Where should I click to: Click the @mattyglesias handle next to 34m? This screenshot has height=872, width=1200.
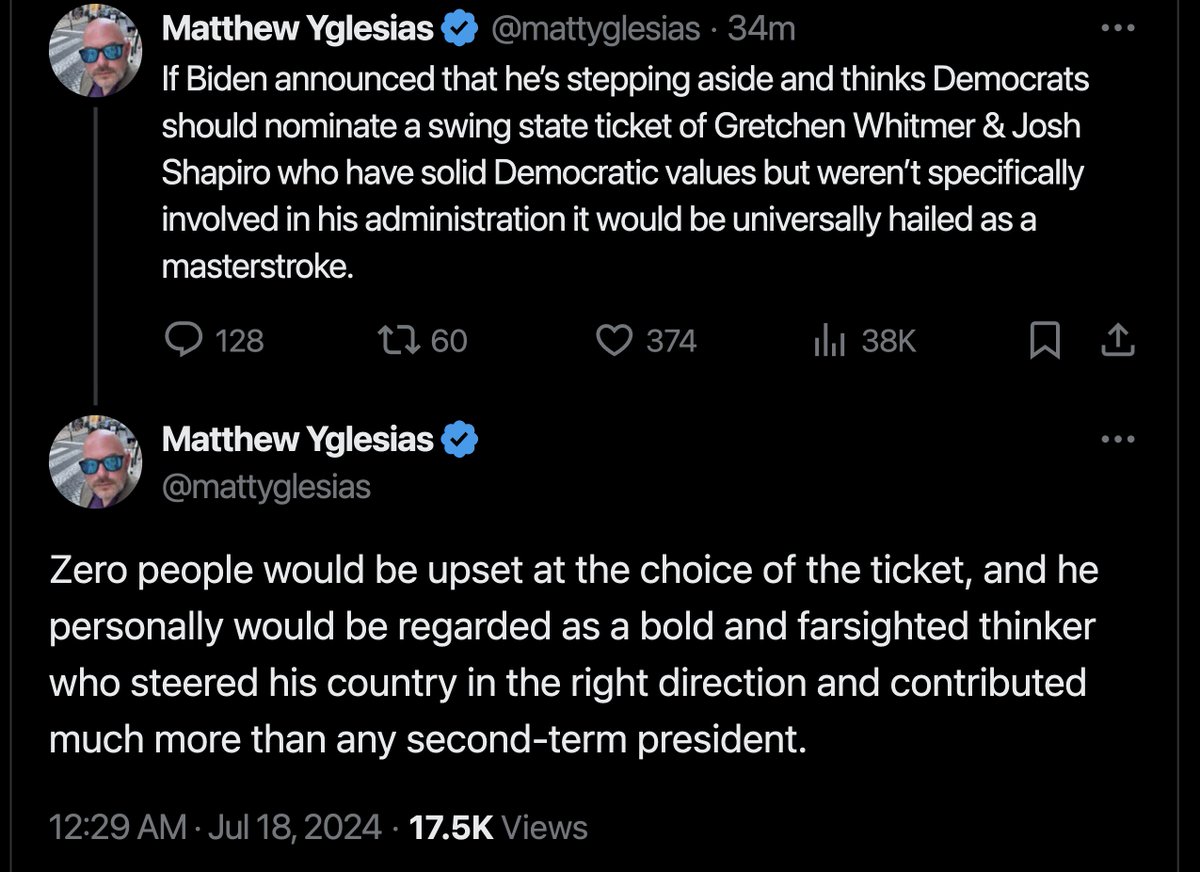[x=596, y=30]
